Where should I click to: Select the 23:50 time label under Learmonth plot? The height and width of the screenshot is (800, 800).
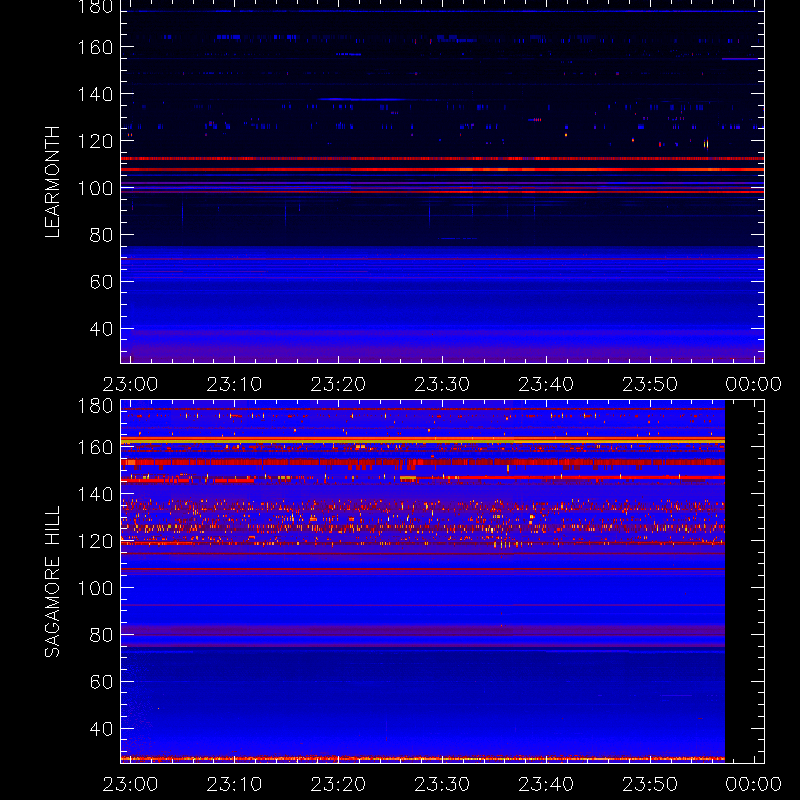[650, 384]
